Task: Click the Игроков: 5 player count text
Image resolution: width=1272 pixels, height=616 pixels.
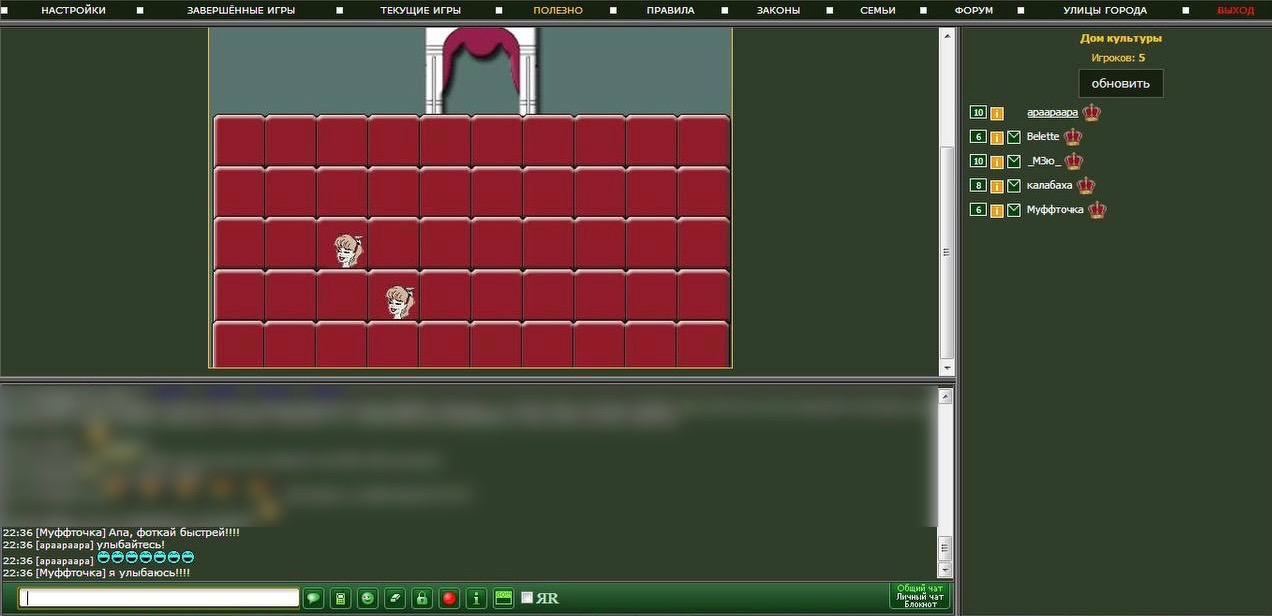Action: point(1118,58)
